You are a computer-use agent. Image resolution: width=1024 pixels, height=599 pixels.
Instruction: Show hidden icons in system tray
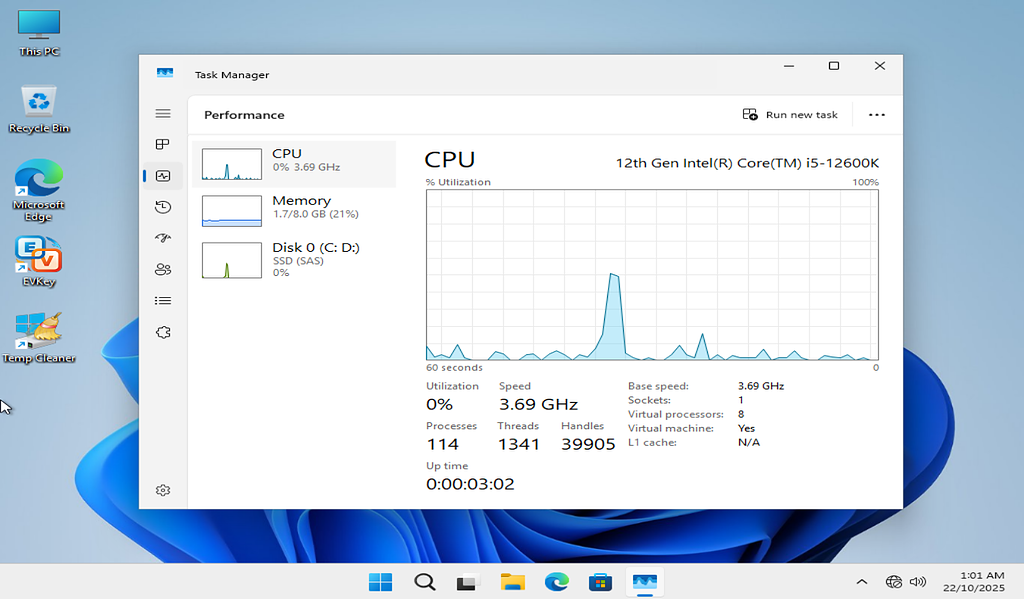point(861,582)
